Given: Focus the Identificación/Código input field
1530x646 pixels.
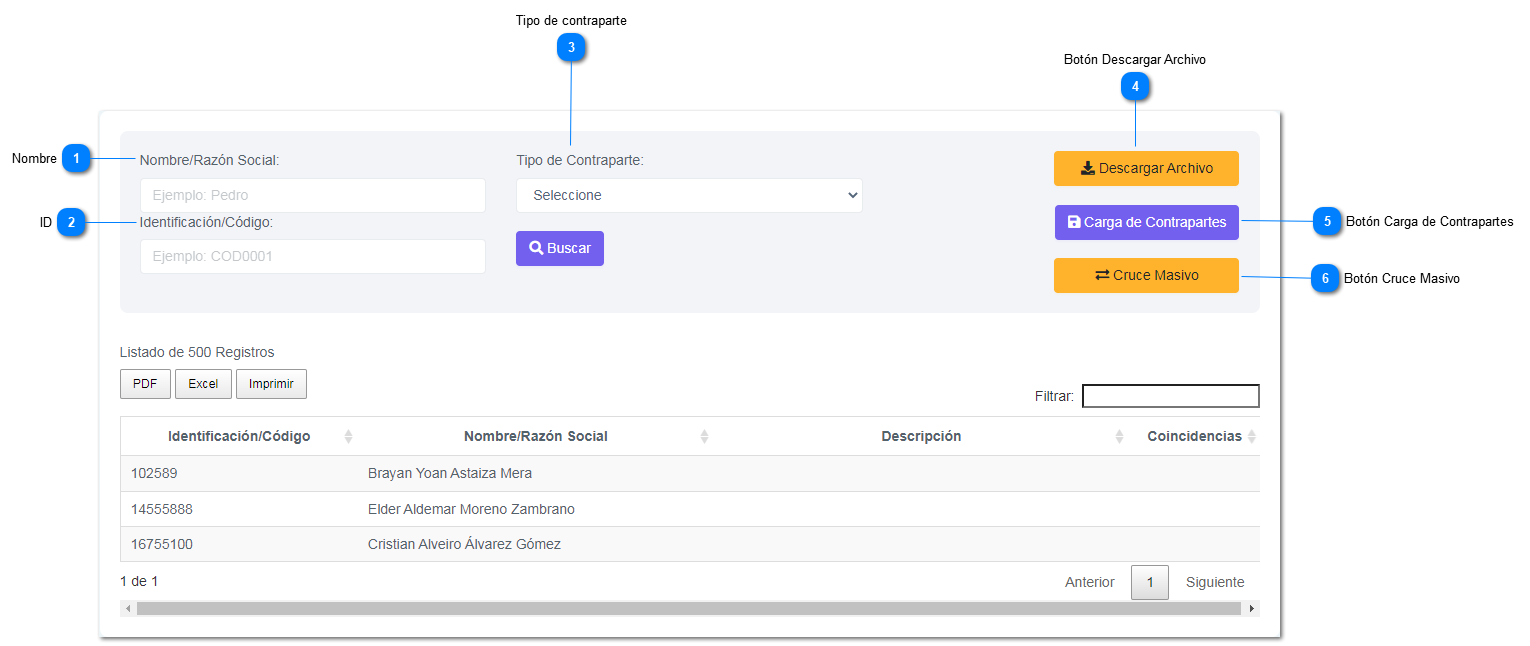Looking at the screenshot, I should (312, 257).
